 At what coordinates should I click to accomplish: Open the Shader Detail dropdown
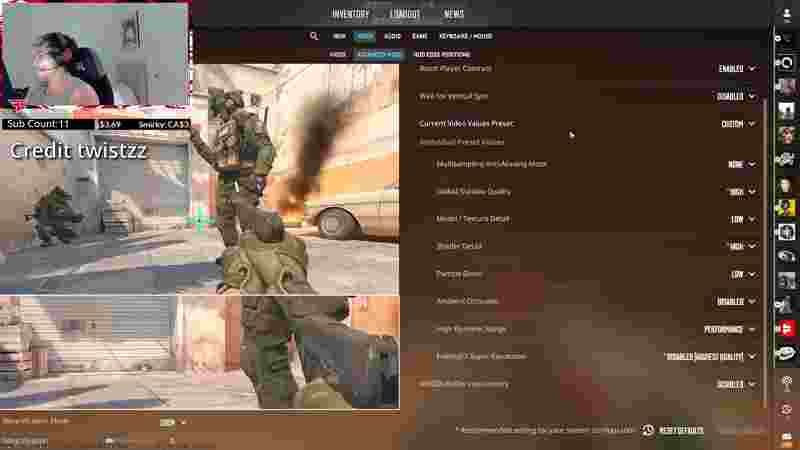point(742,246)
